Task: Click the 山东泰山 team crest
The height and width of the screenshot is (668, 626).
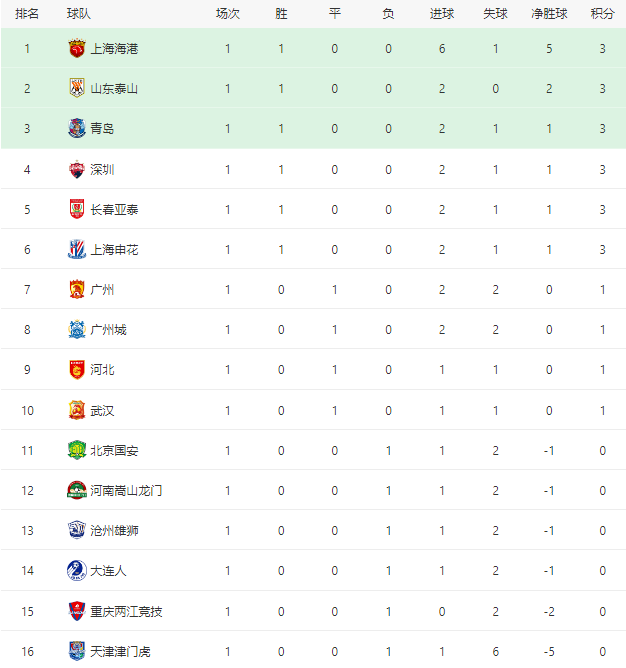Action: (x=77, y=89)
